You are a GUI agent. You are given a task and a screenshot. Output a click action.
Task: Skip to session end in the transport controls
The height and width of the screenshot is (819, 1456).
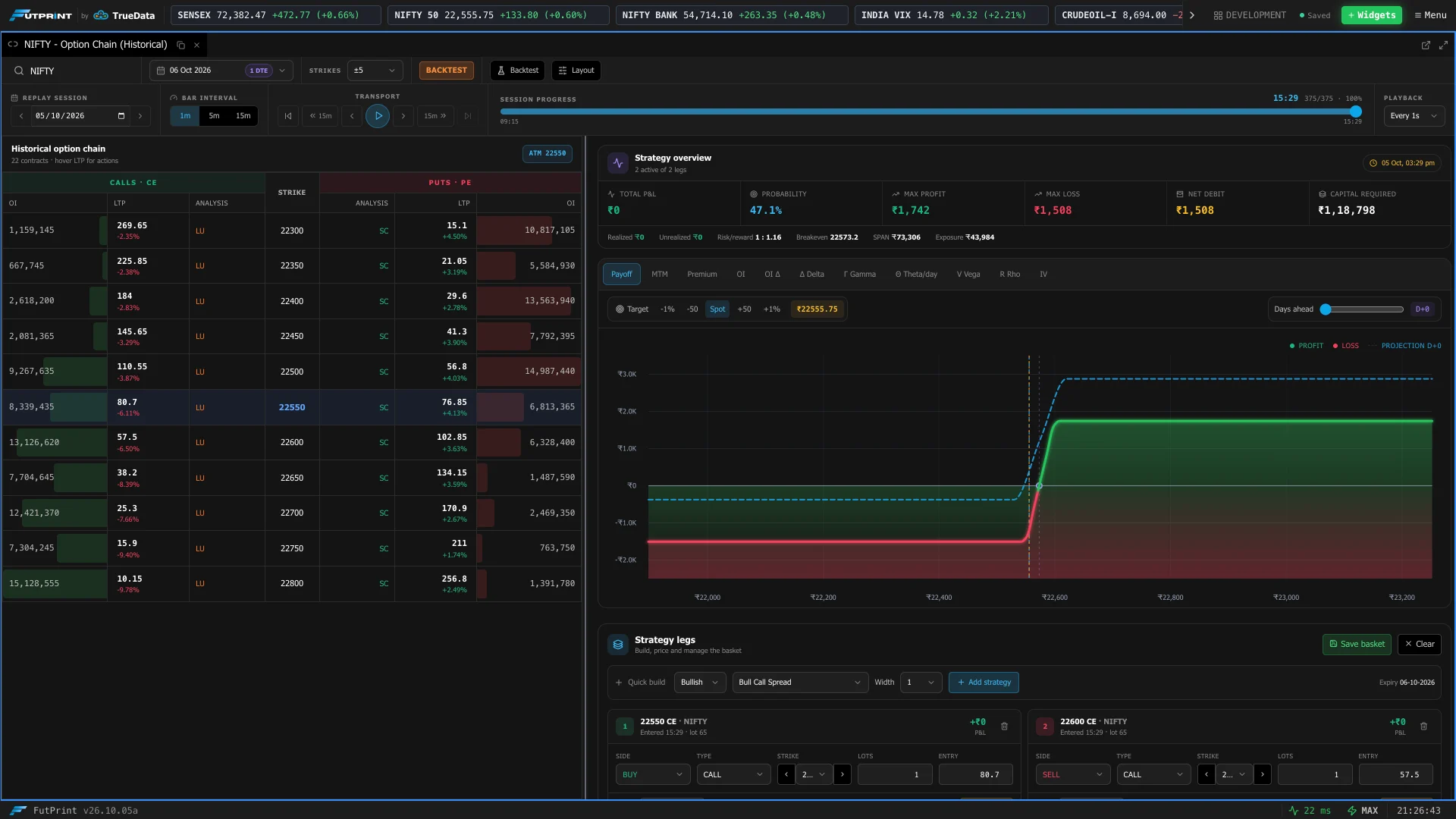[x=468, y=116]
